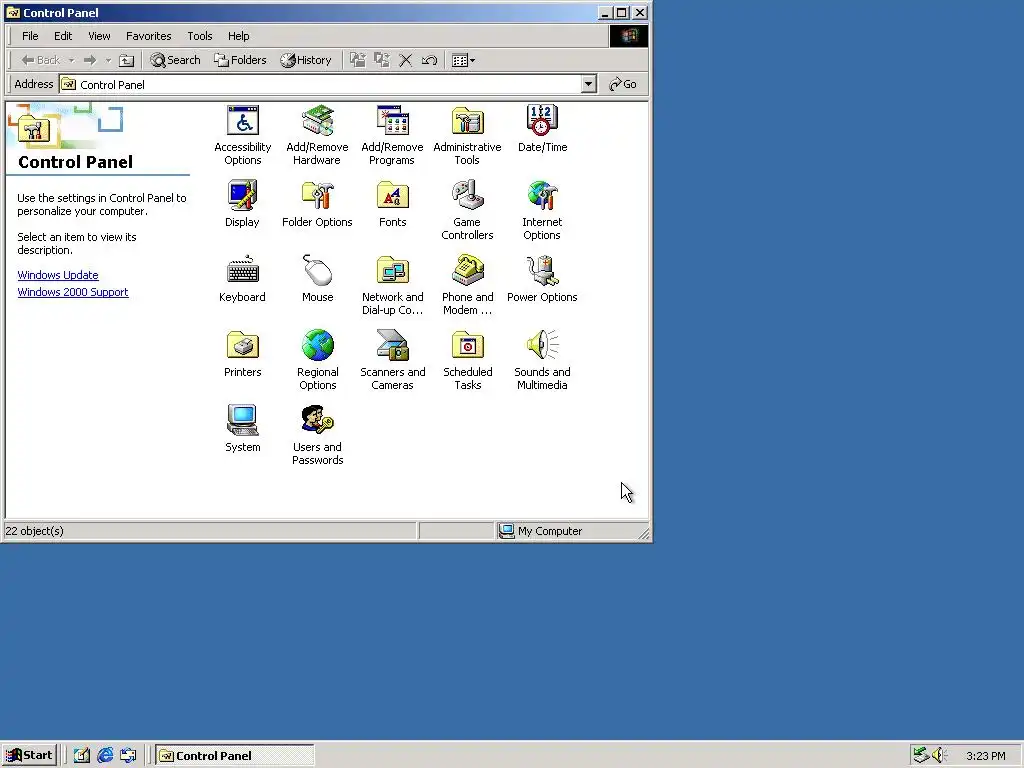Click the History toolbar button
Image resolution: width=1024 pixels, height=768 pixels.
click(x=306, y=60)
